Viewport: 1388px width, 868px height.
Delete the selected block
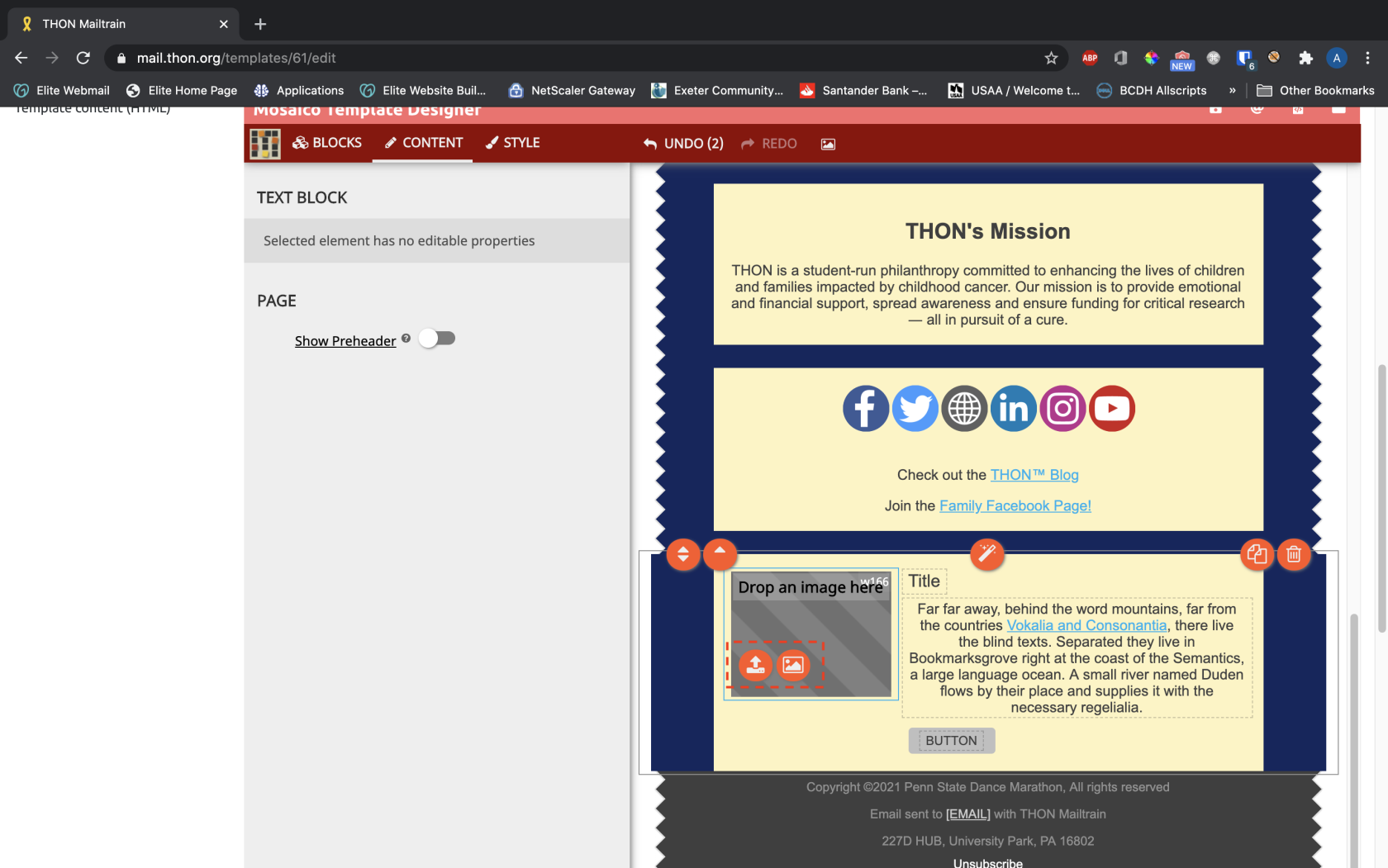pyautogui.click(x=1294, y=555)
